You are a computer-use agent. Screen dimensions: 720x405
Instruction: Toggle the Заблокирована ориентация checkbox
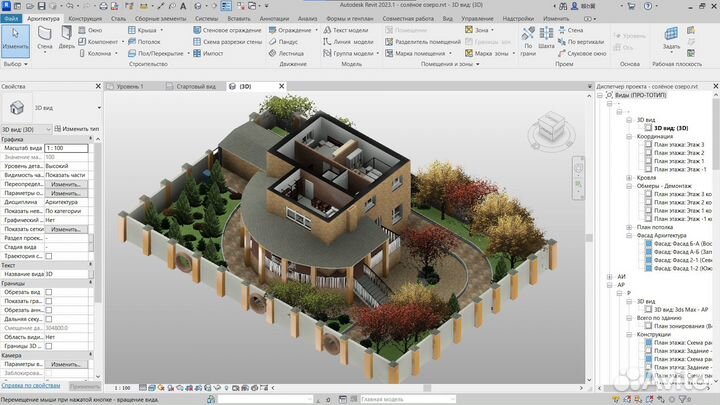pyautogui.click(x=49, y=373)
